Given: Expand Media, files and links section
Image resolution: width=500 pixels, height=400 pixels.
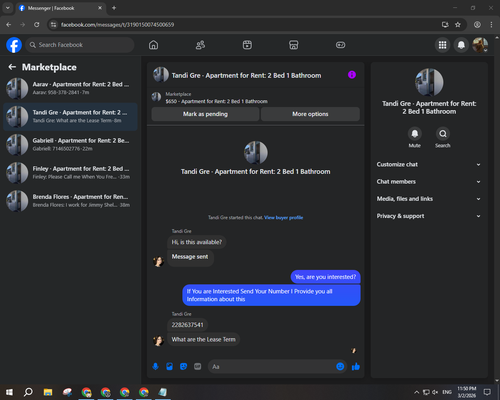Looking at the screenshot, I should coord(429,199).
